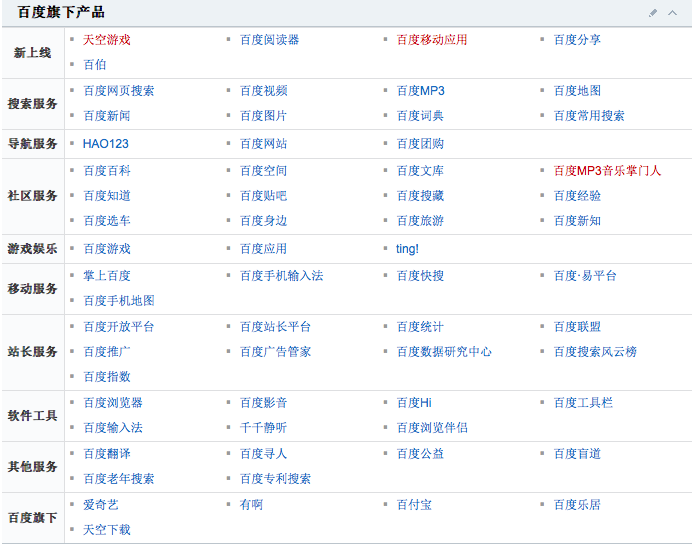Viewport: 692px width, 545px height.
Task: Click the red 百度移动应用 link
Action: [432, 40]
